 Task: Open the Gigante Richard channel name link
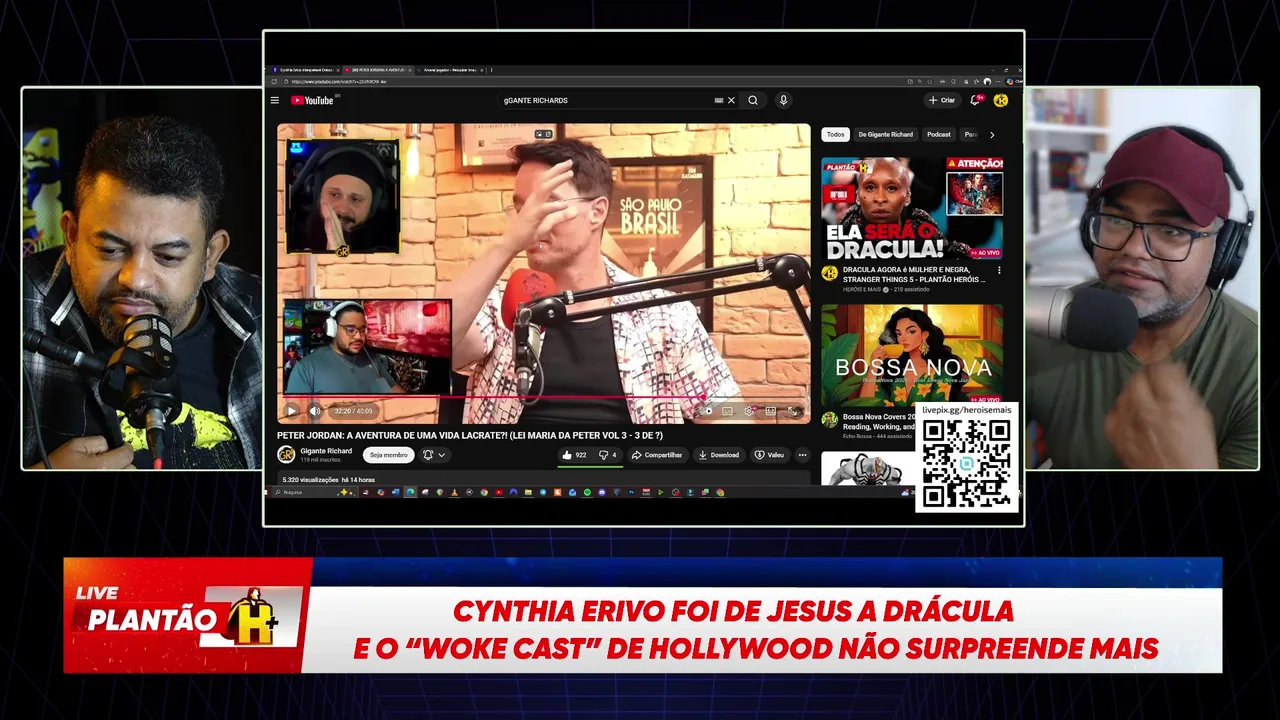click(x=326, y=451)
